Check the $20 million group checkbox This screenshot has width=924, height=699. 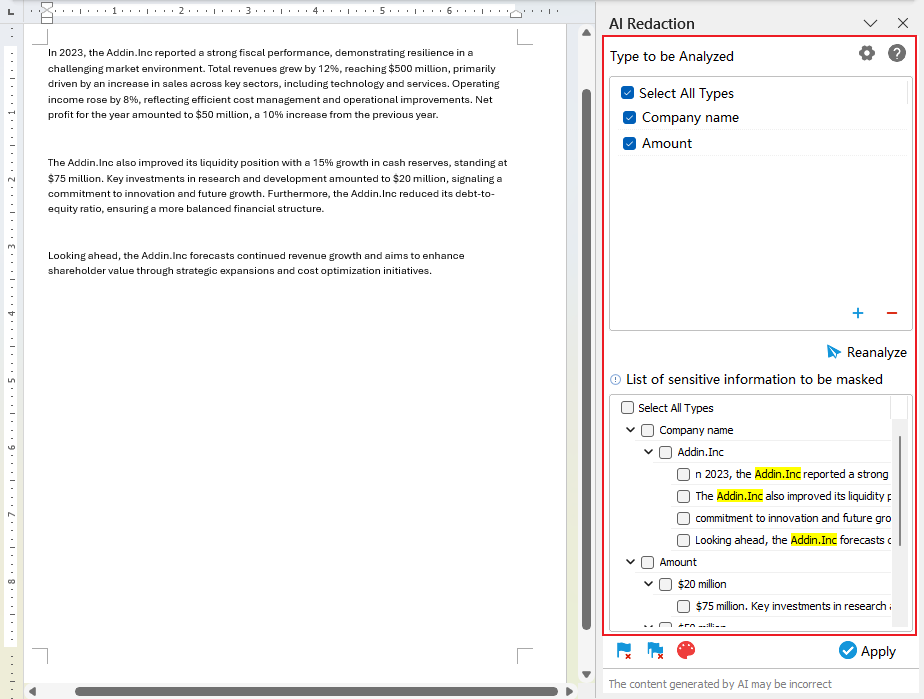click(x=665, y=584)
